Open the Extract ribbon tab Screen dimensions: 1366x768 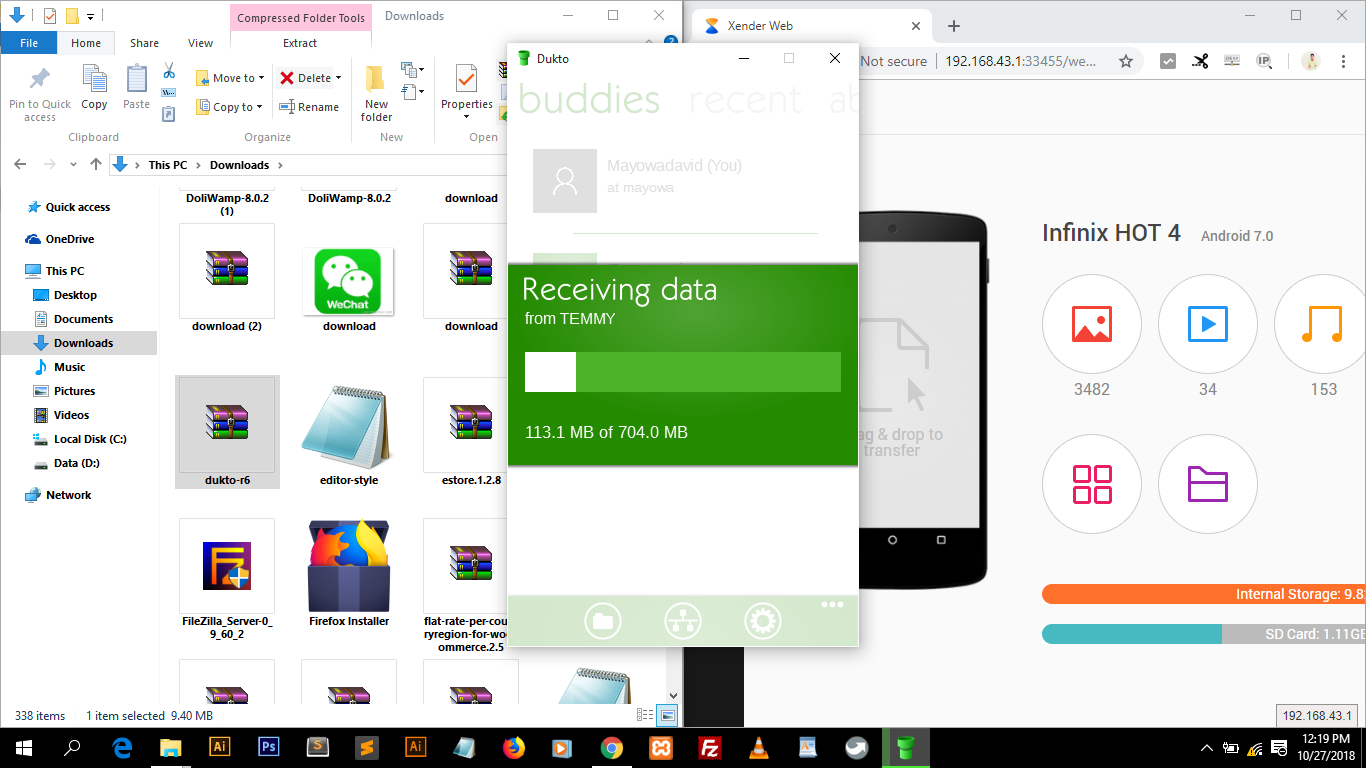tap(300, 43)
